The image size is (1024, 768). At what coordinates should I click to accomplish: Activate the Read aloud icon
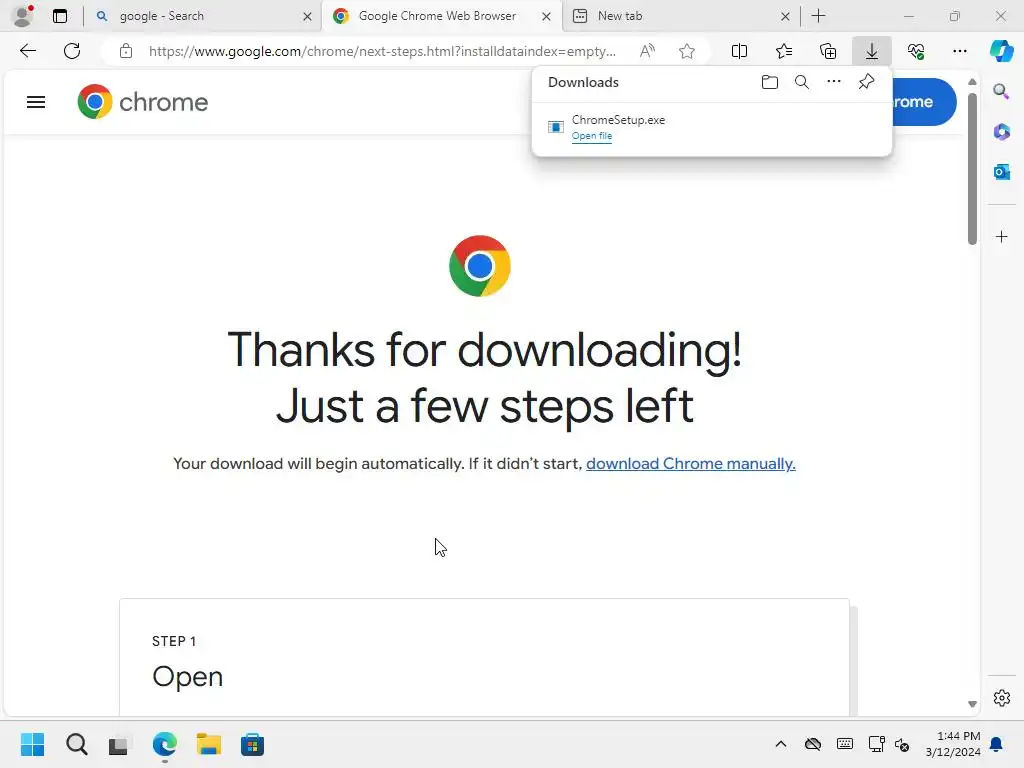[647, 51]
